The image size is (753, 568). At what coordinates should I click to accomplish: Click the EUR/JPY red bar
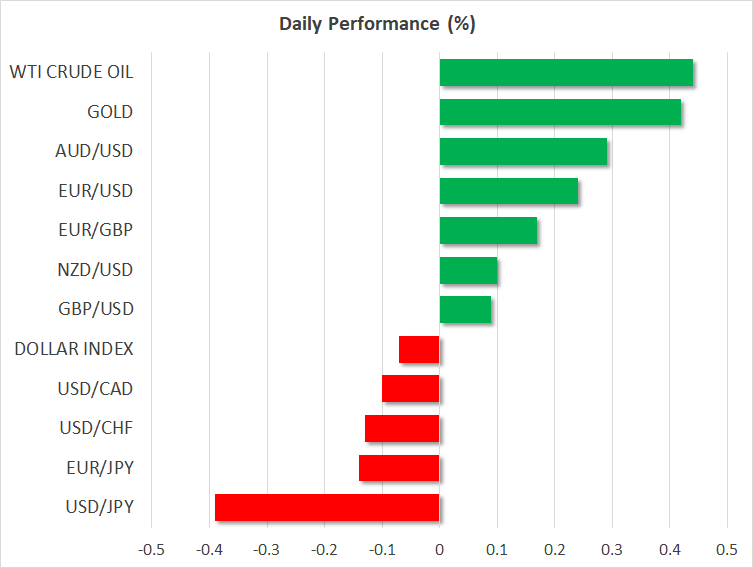tap(399, 467)
